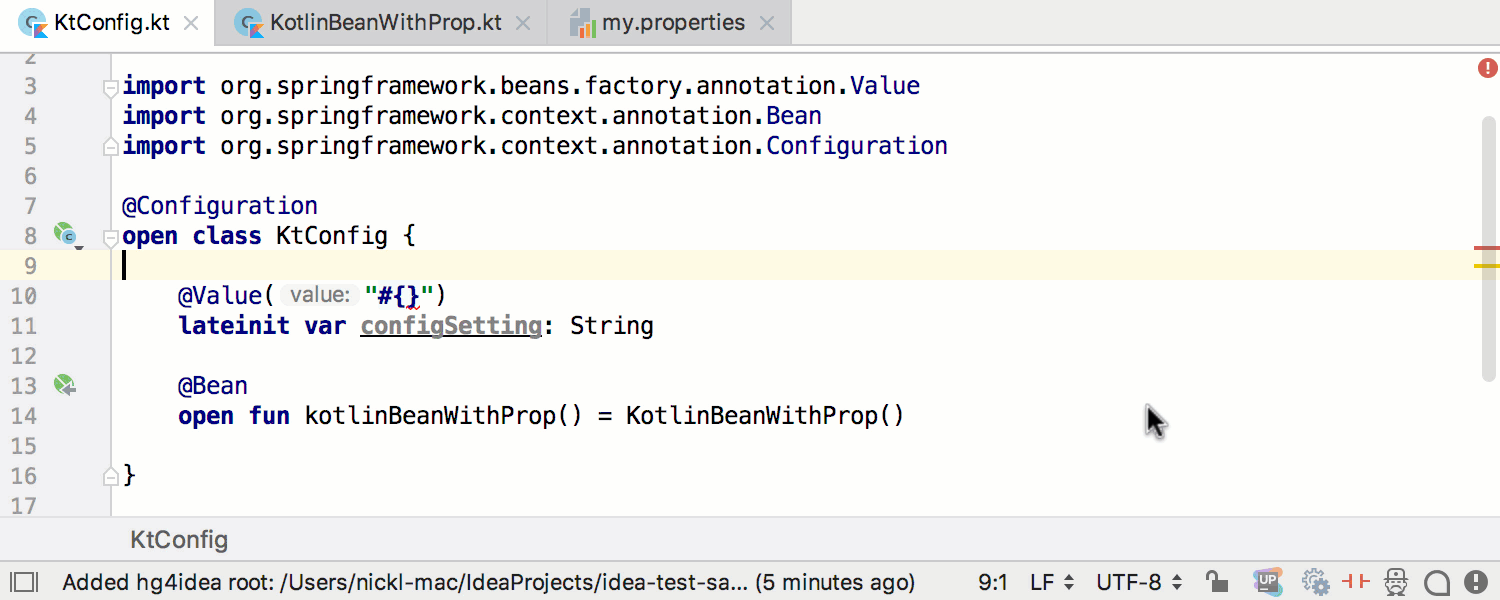Click the Spring bean gutter icon on line 8

[65, 235]
